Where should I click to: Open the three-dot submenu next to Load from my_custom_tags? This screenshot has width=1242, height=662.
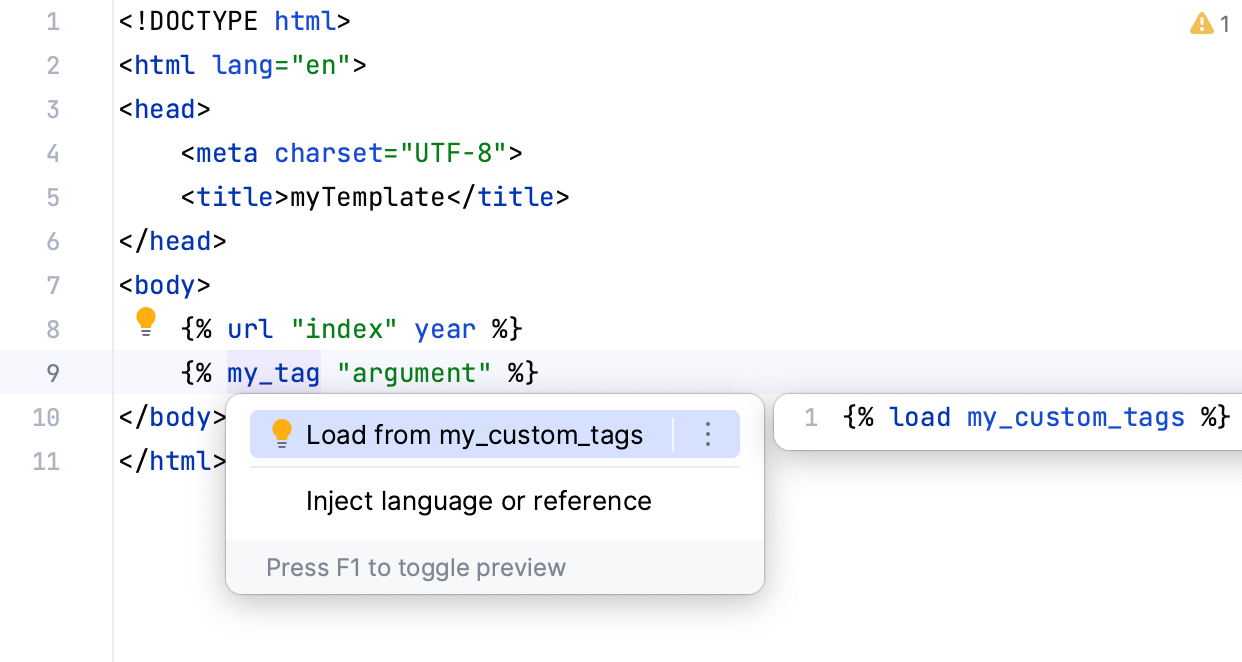[x=707, y=434]
